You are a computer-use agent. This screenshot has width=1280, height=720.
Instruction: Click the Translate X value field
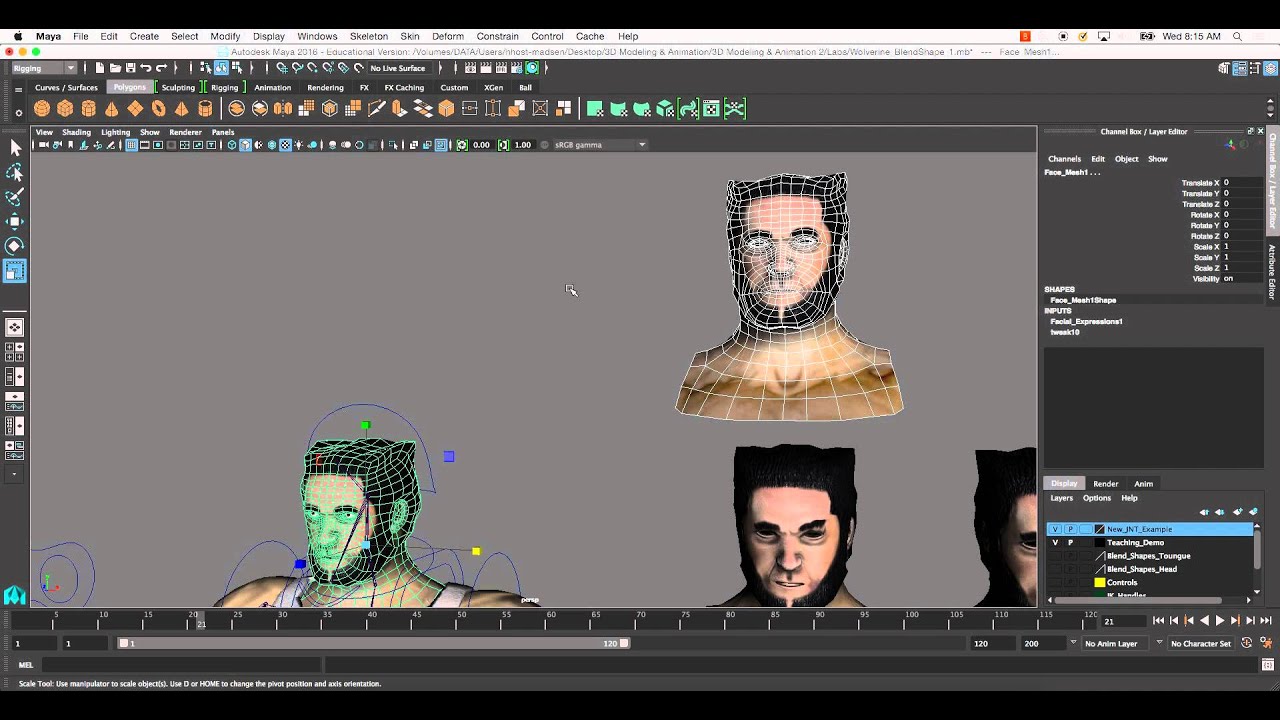click(1242, 183)
